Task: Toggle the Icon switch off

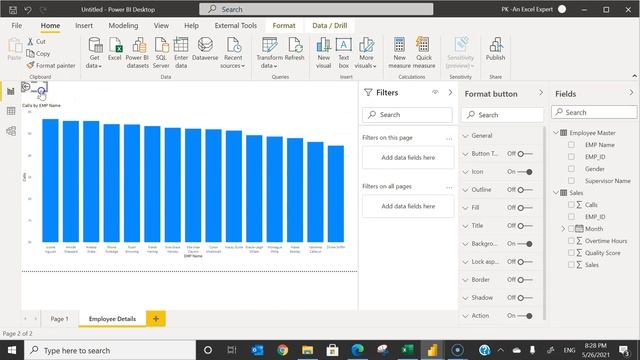Action: pos(525,172)
